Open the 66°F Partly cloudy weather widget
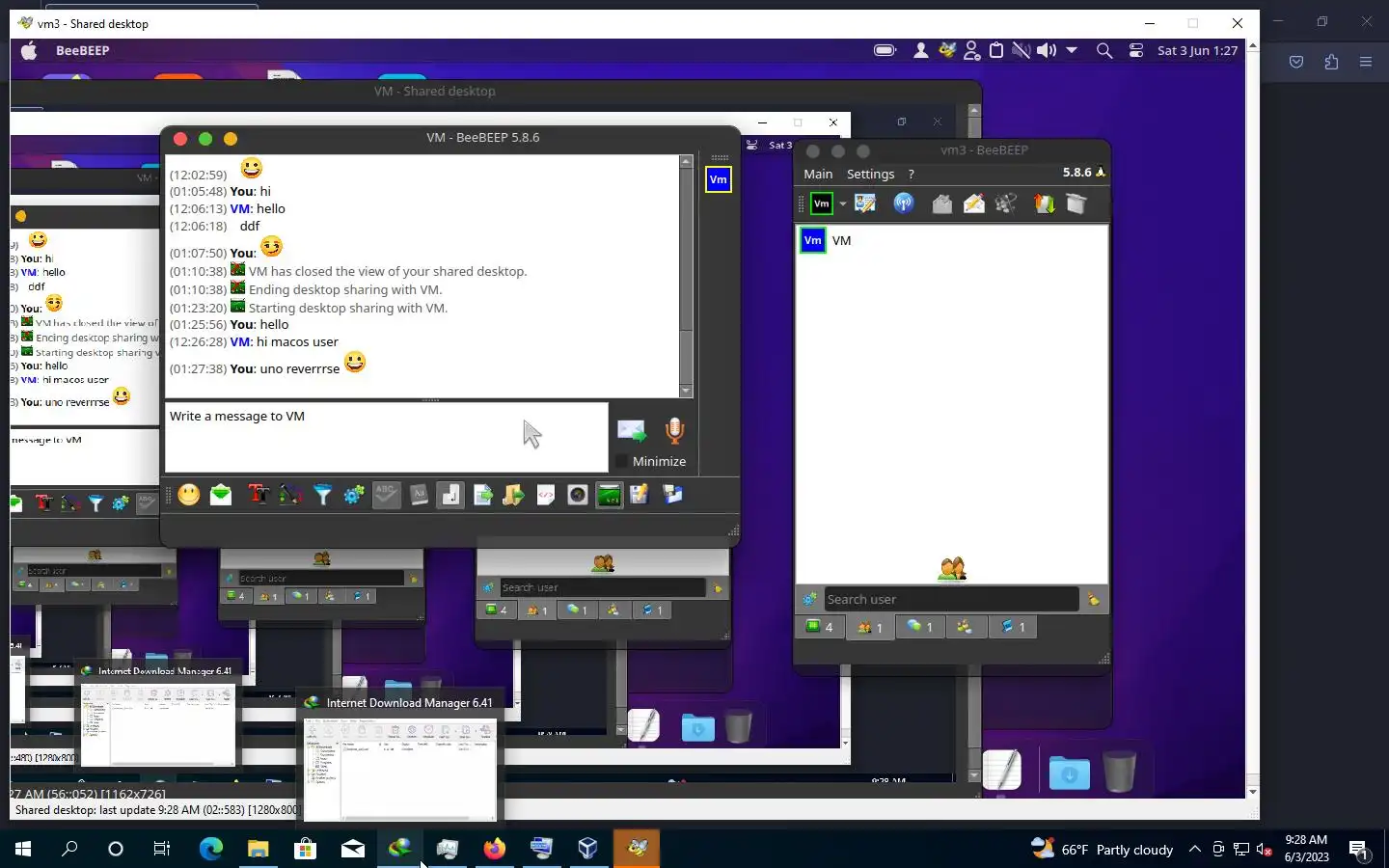The height and width of the screenshot is (868, 1389). 1102,849
